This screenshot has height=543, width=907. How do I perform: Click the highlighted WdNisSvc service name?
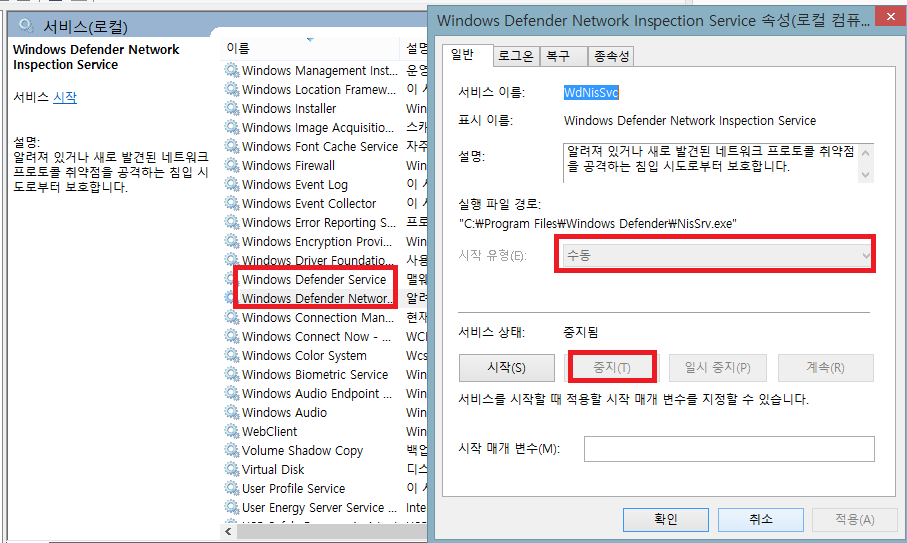pos(591,93)
